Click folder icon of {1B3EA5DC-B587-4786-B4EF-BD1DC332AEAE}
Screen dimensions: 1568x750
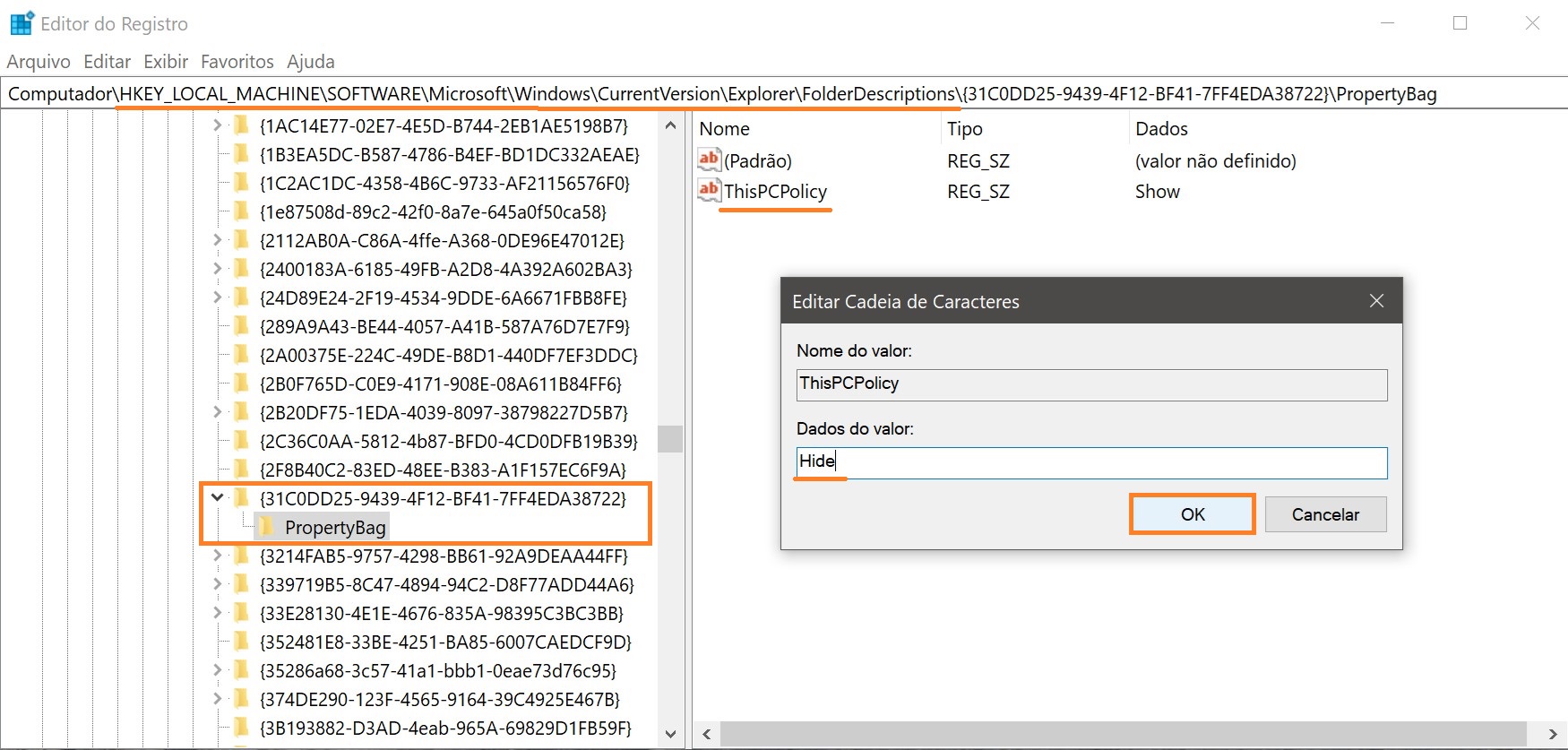click(x=242, y=154)
